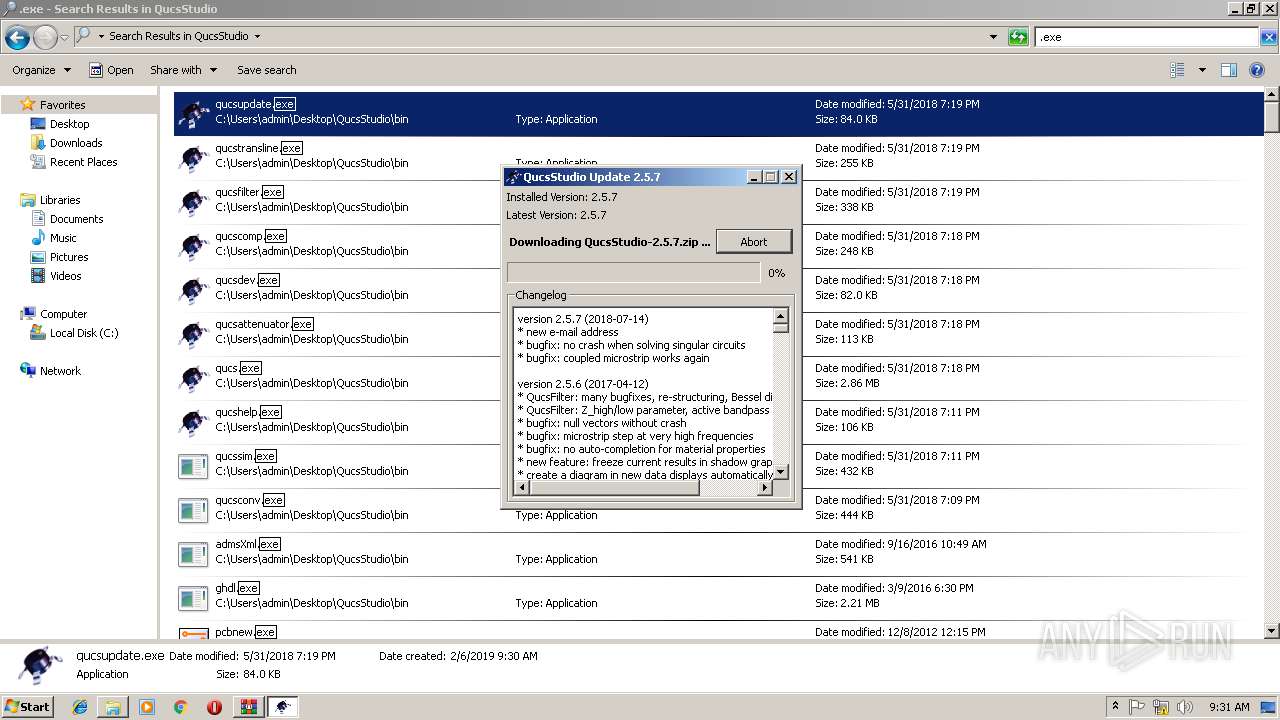Select Computer in the navigation pane
This screenshot has width=1280, height=720.
[x=63, y=314]
